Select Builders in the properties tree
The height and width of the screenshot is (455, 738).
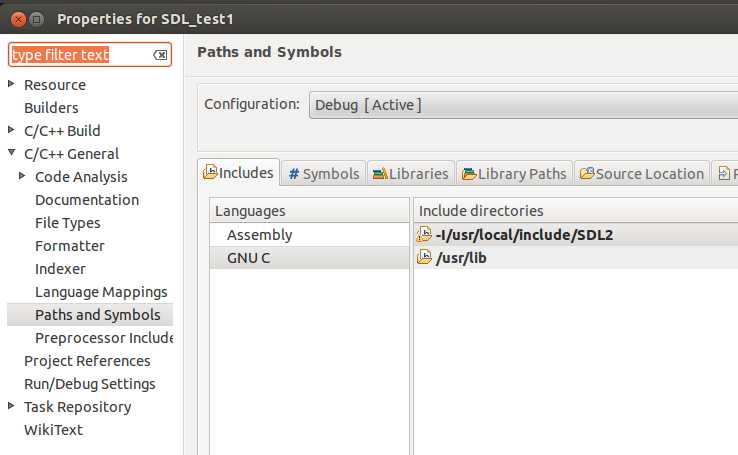51,108
